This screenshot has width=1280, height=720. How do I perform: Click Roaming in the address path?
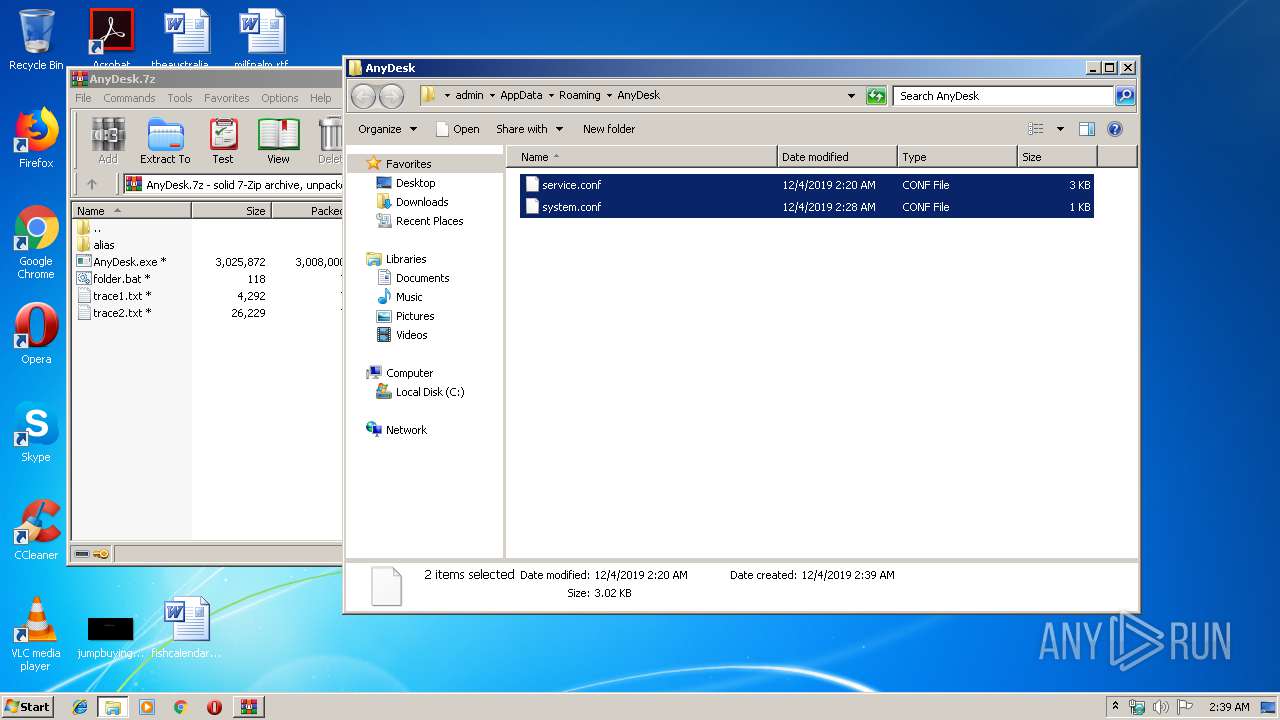tap(580, 95)
